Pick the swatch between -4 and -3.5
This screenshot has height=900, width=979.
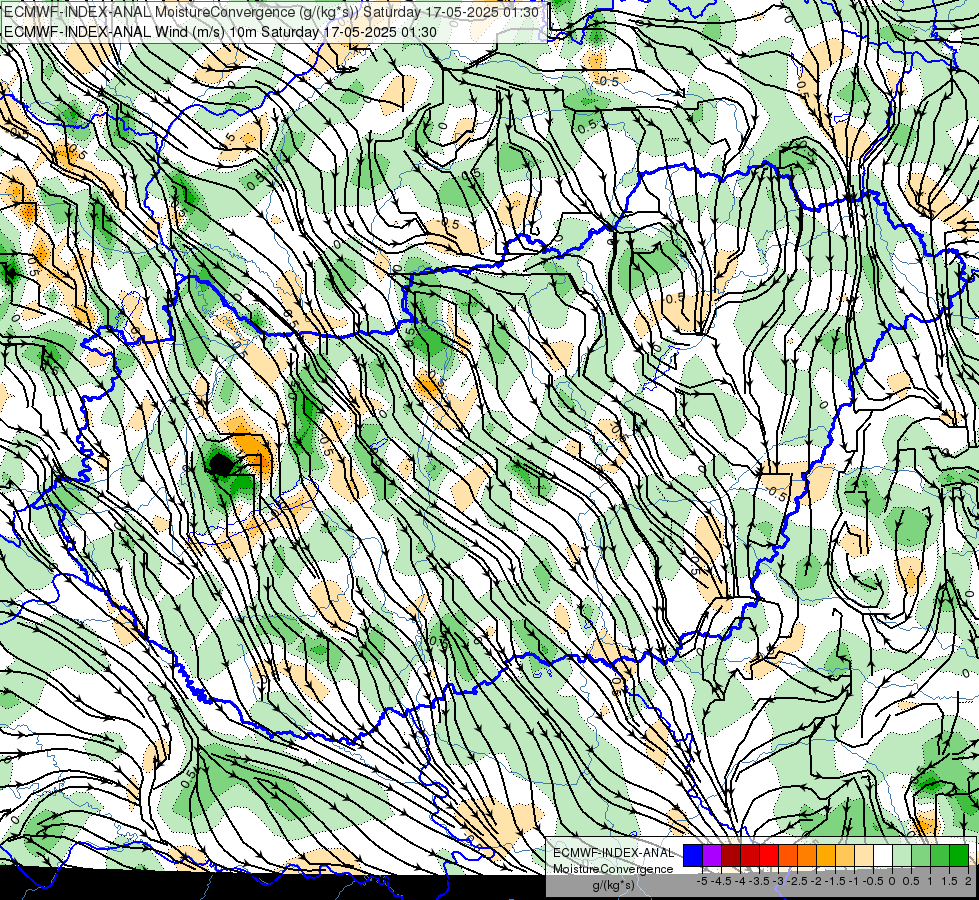(750, 856)
